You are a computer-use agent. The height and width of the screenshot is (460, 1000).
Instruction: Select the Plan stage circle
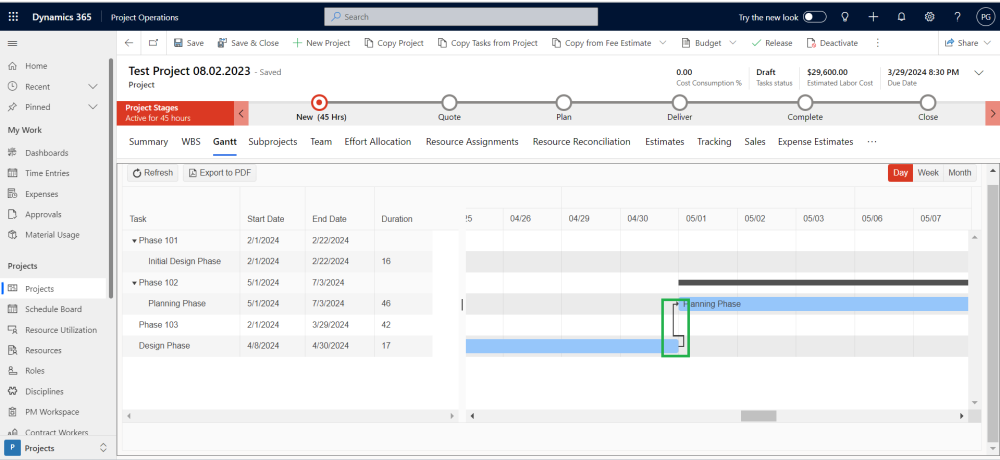click(x=563, y=102)
